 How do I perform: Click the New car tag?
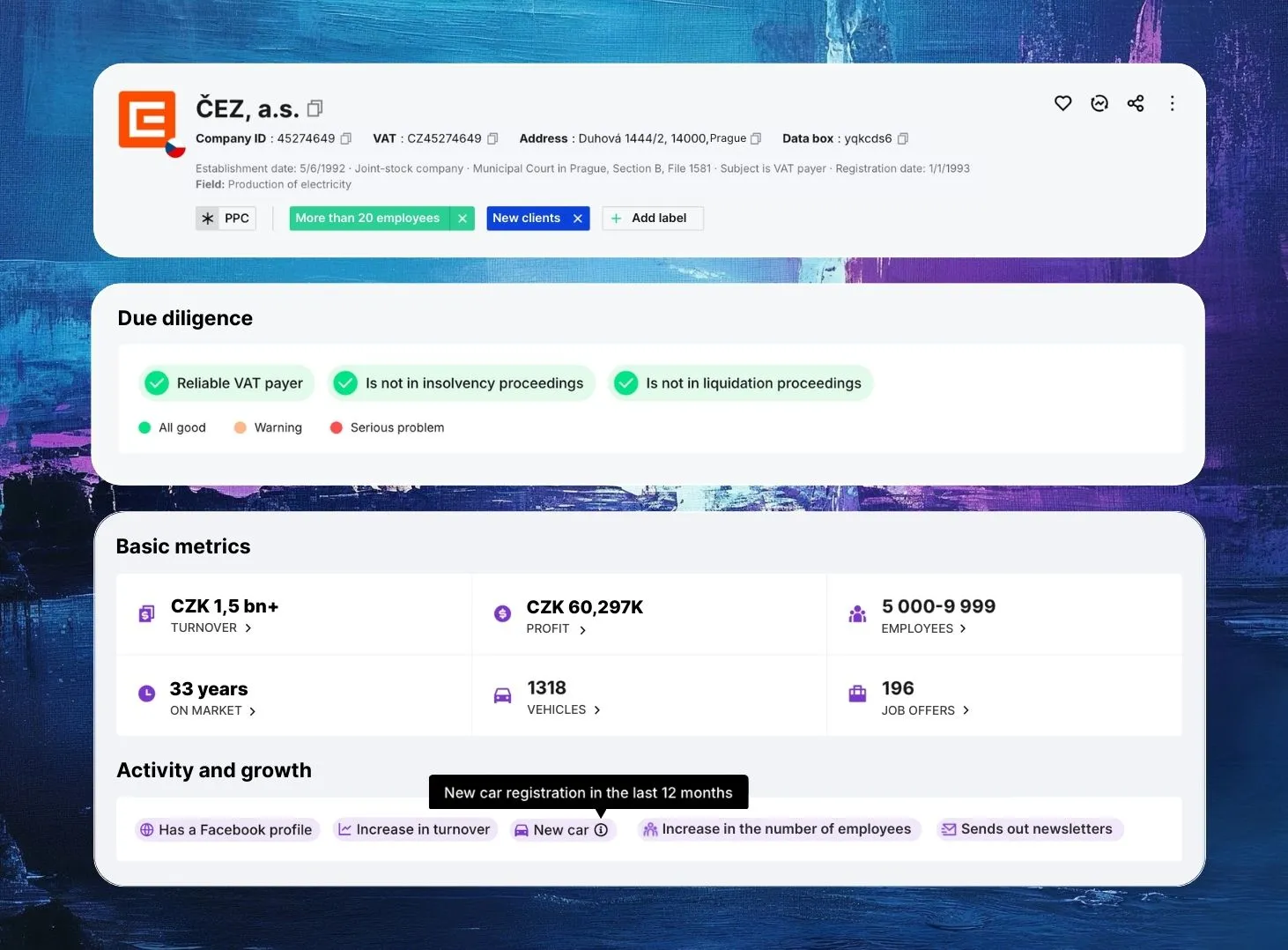[562, 830]
